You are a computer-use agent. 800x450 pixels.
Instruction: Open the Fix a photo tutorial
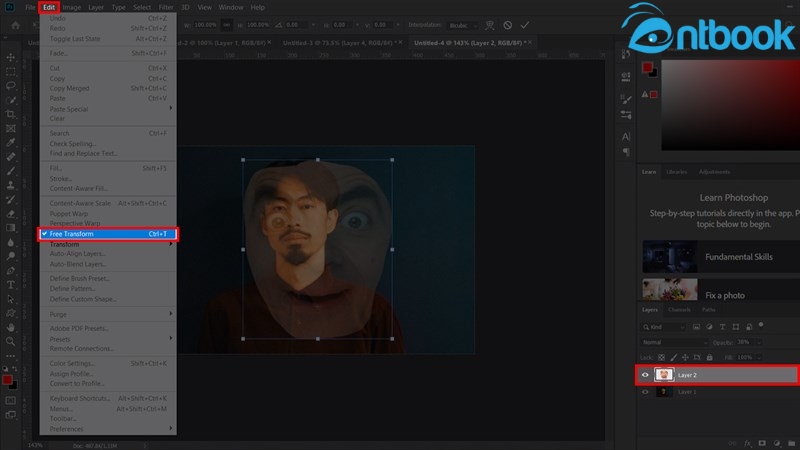pos(721,289)
